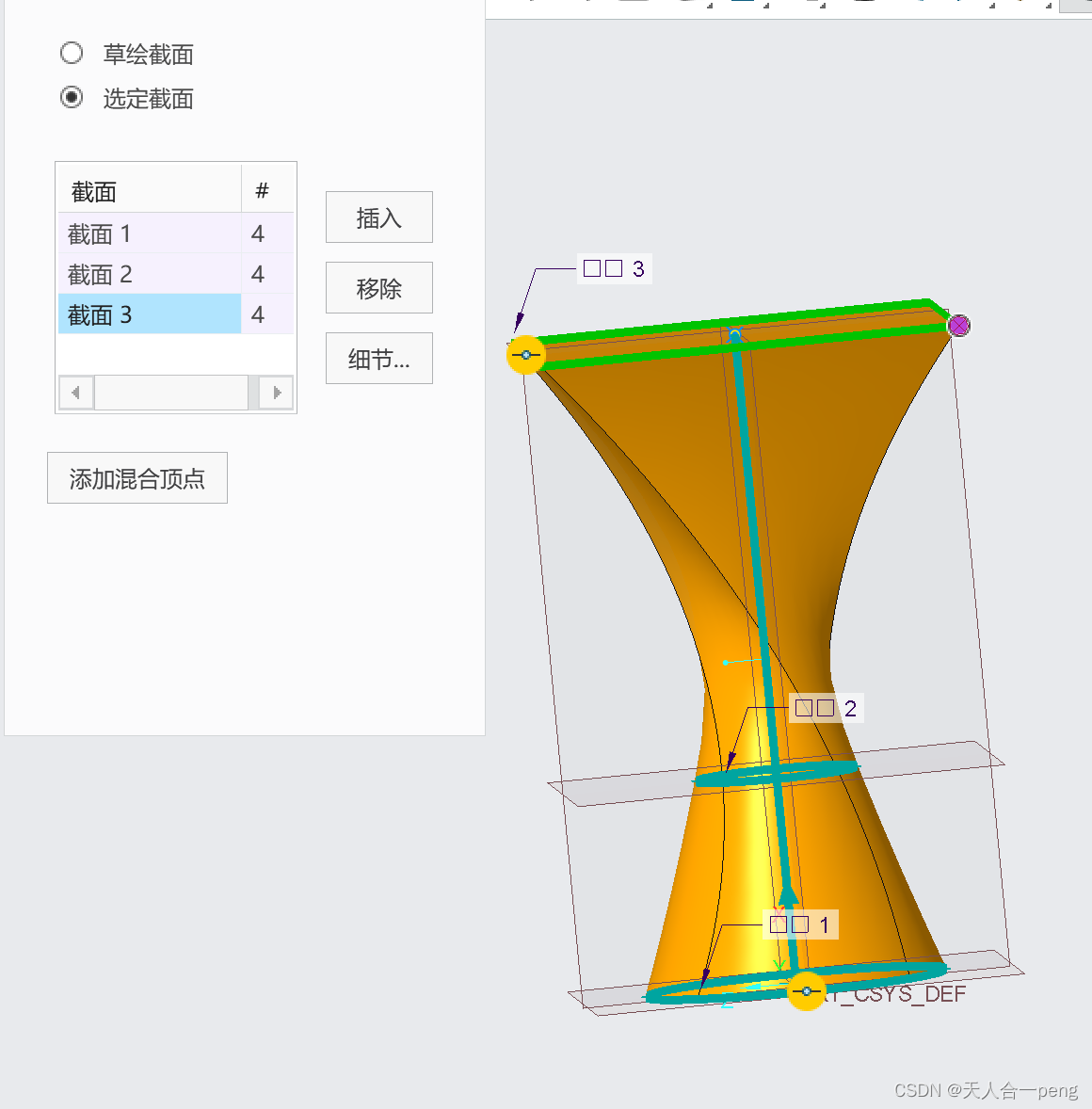Viewport: 1092px width, 1109px height.
Task: Click the 插入 button
Action: click(x=378, y=217)
